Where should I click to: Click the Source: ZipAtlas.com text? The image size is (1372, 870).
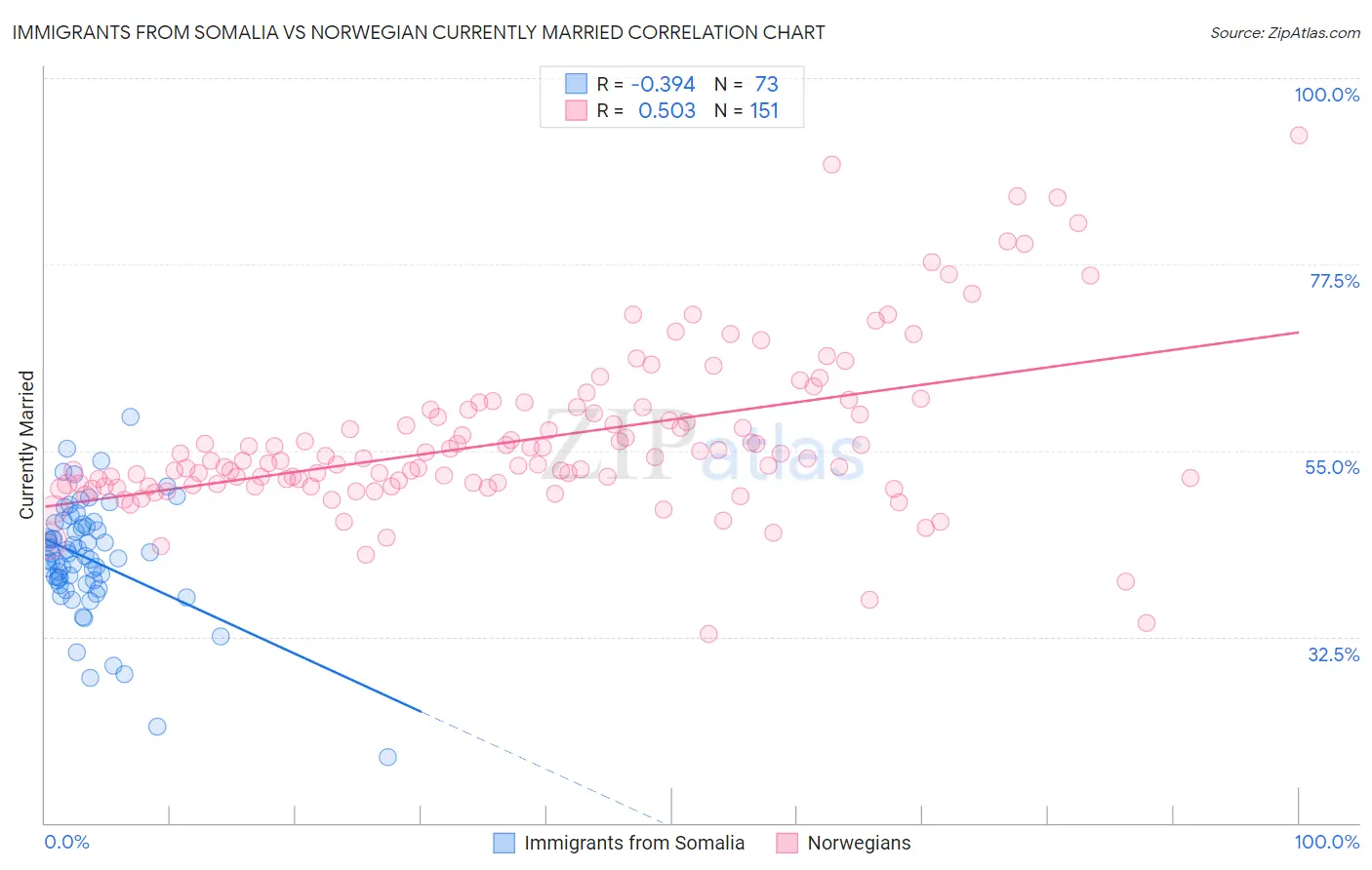[x=1285, y=32]
